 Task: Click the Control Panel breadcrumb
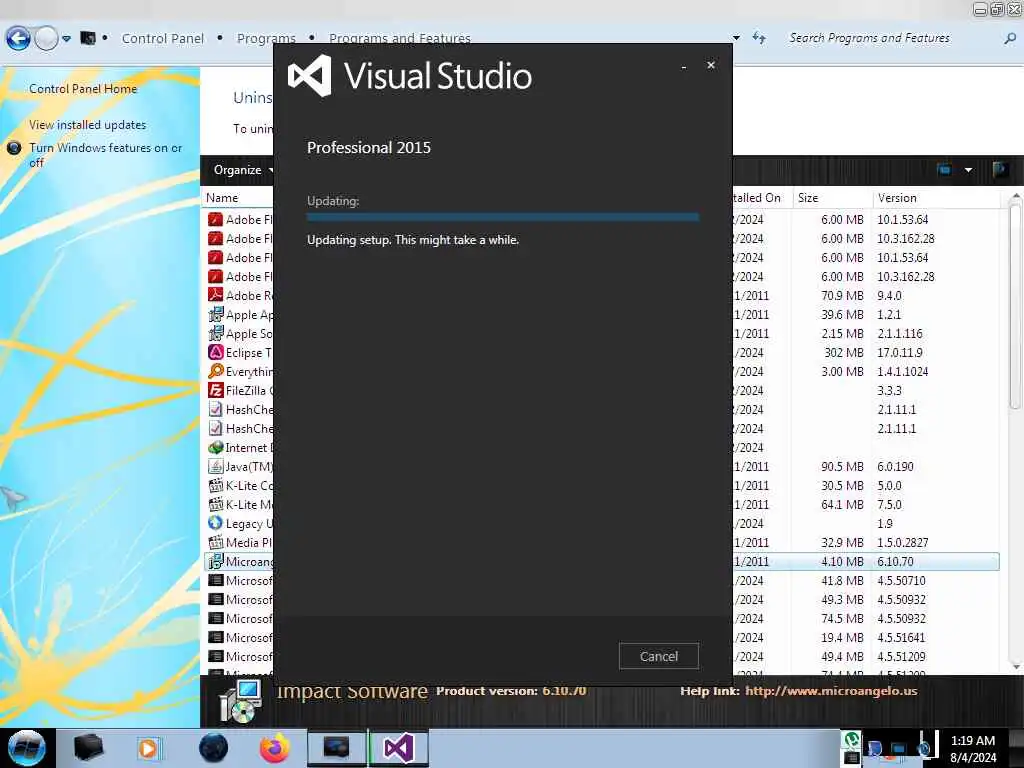point(163,39)
